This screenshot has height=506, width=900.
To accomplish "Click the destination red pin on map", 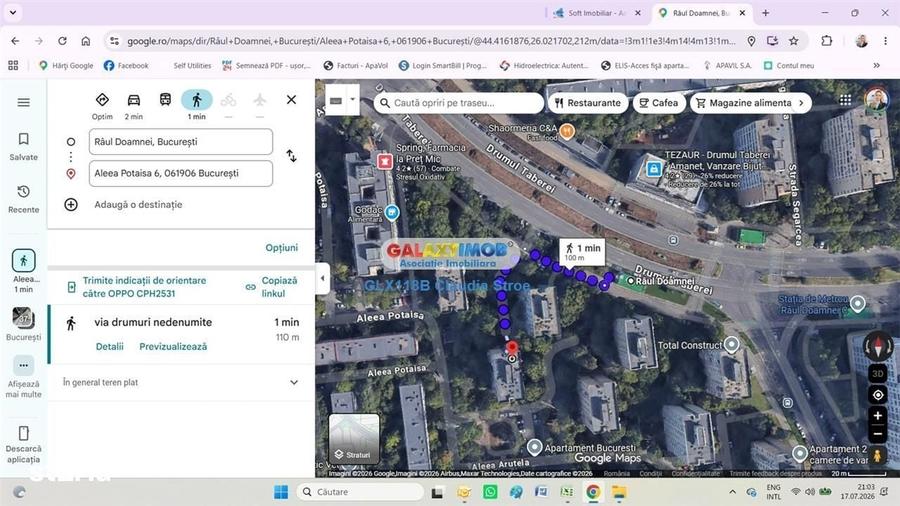I will tap(512, 348).
